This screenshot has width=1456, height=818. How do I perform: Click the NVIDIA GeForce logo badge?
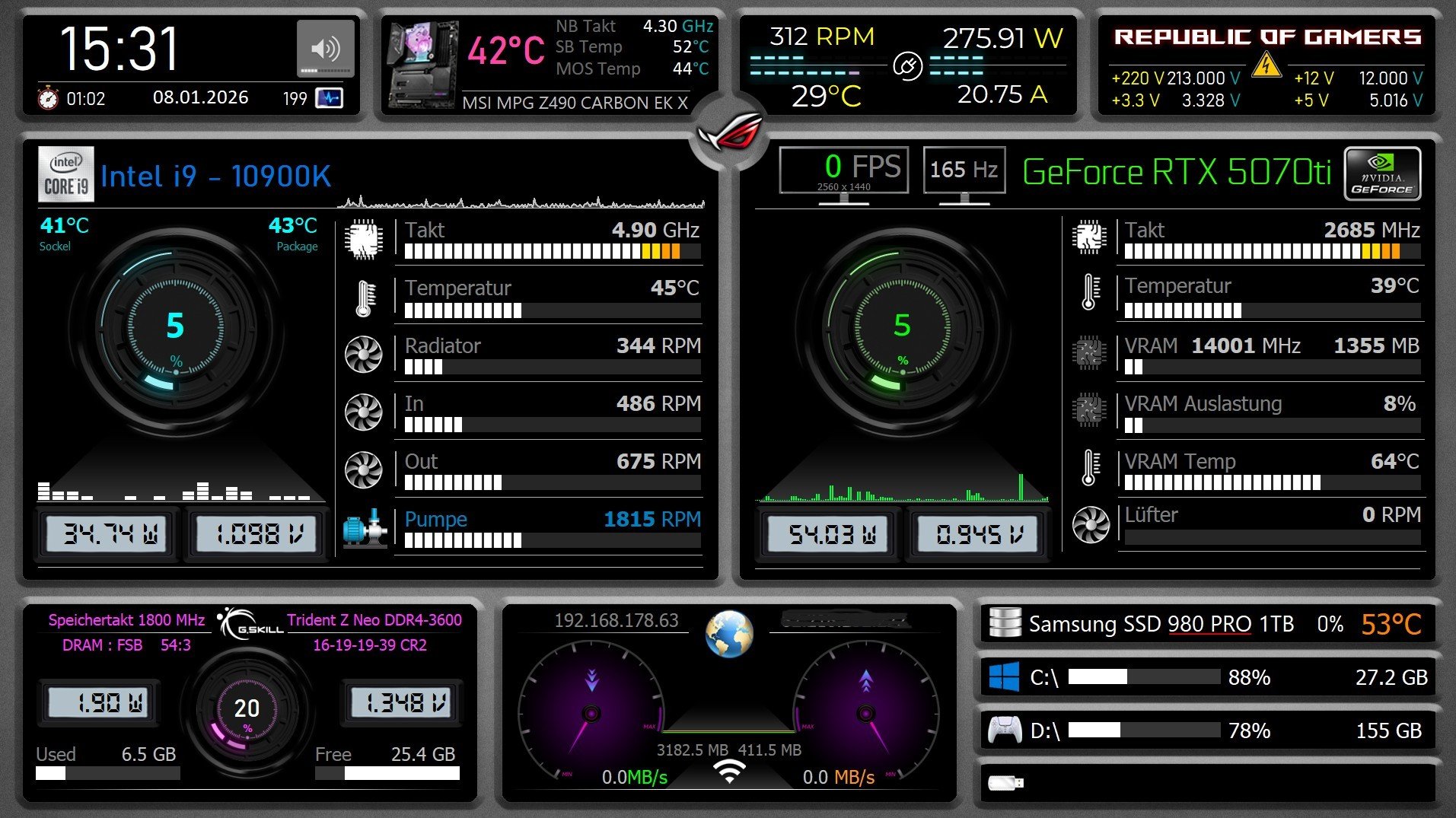(1381, 174)
